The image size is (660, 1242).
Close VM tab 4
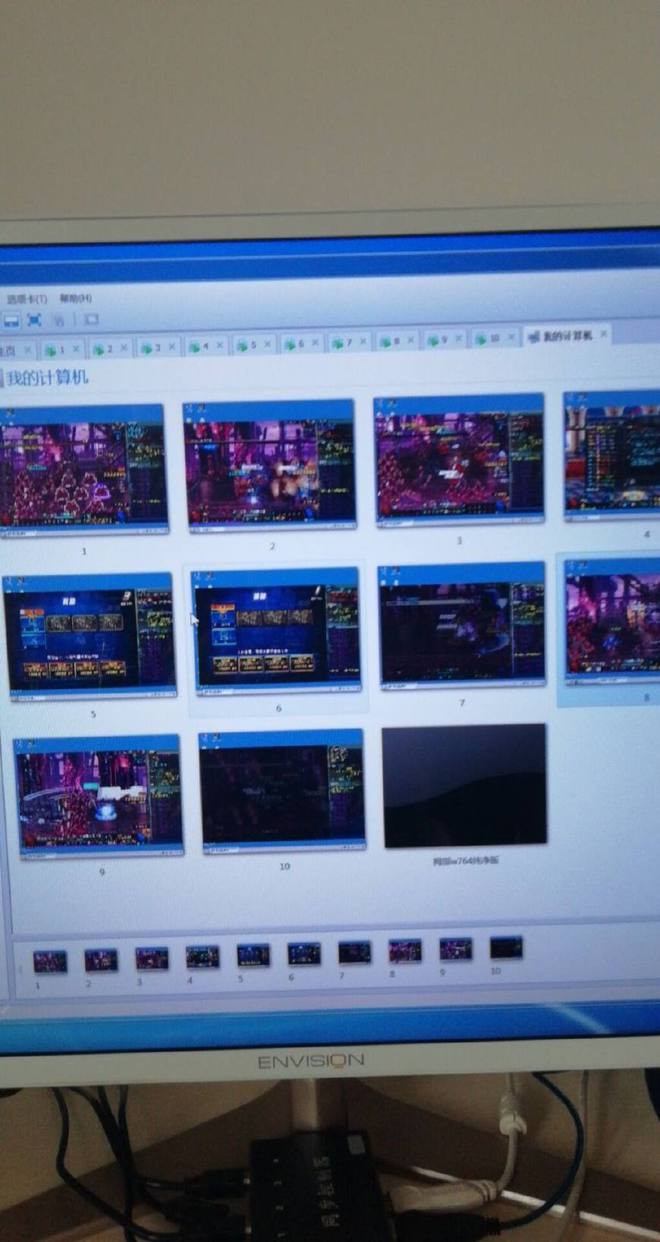click(x=220, y=346)
